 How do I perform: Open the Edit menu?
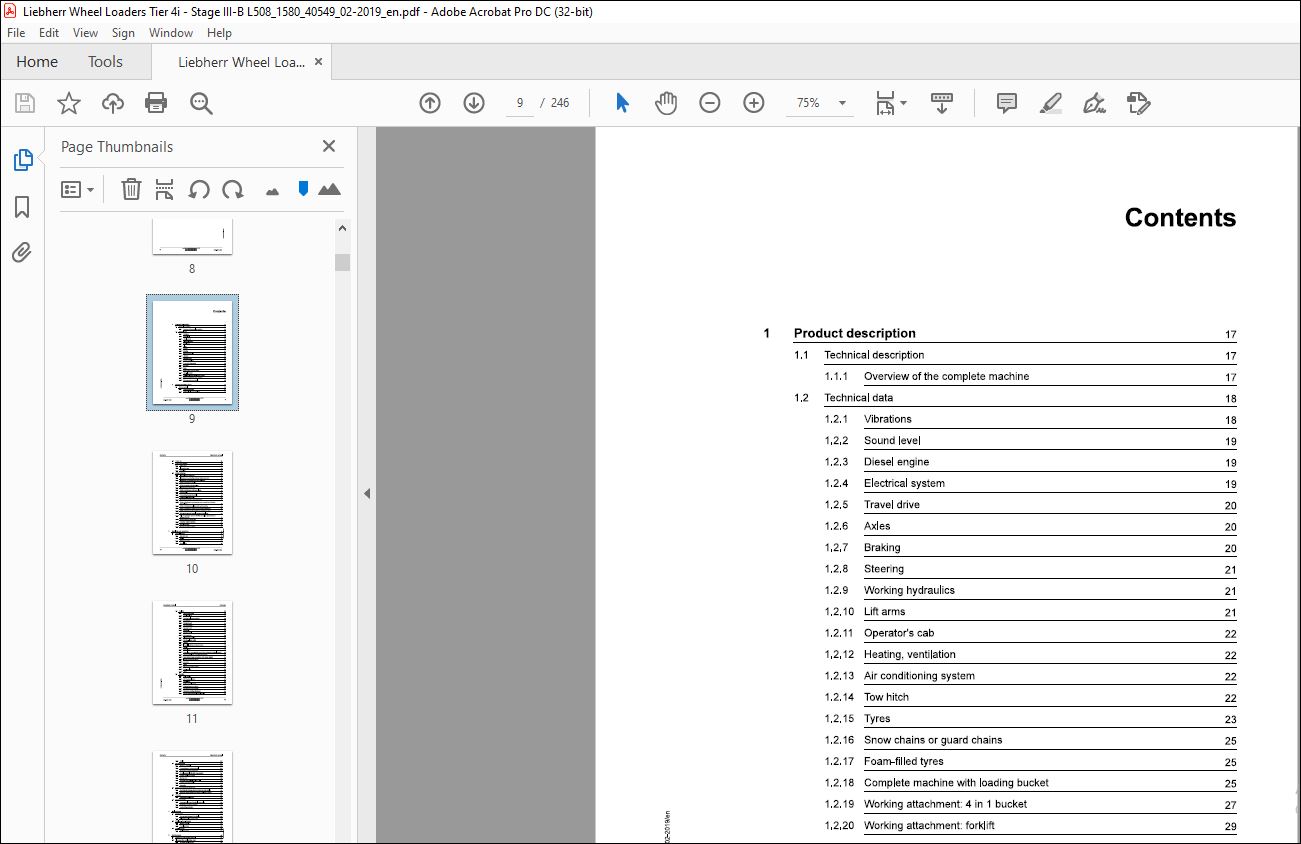click(x=49, y=33)
